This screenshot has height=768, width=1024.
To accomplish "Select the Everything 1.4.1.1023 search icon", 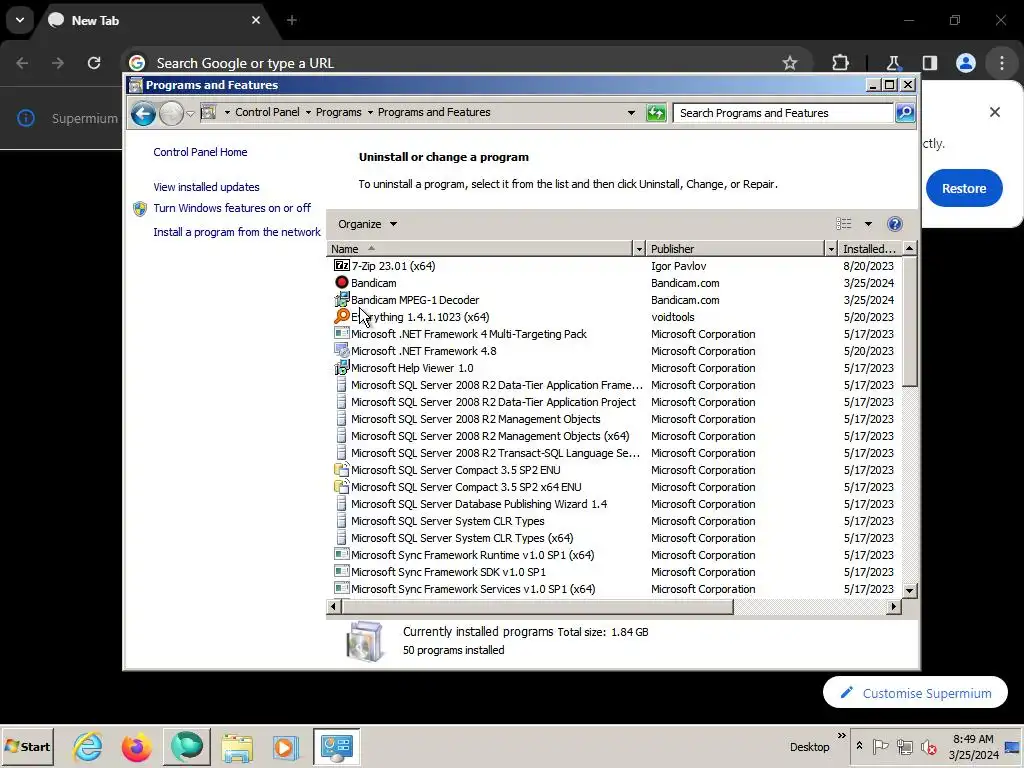I will click(x=342, y=316).
